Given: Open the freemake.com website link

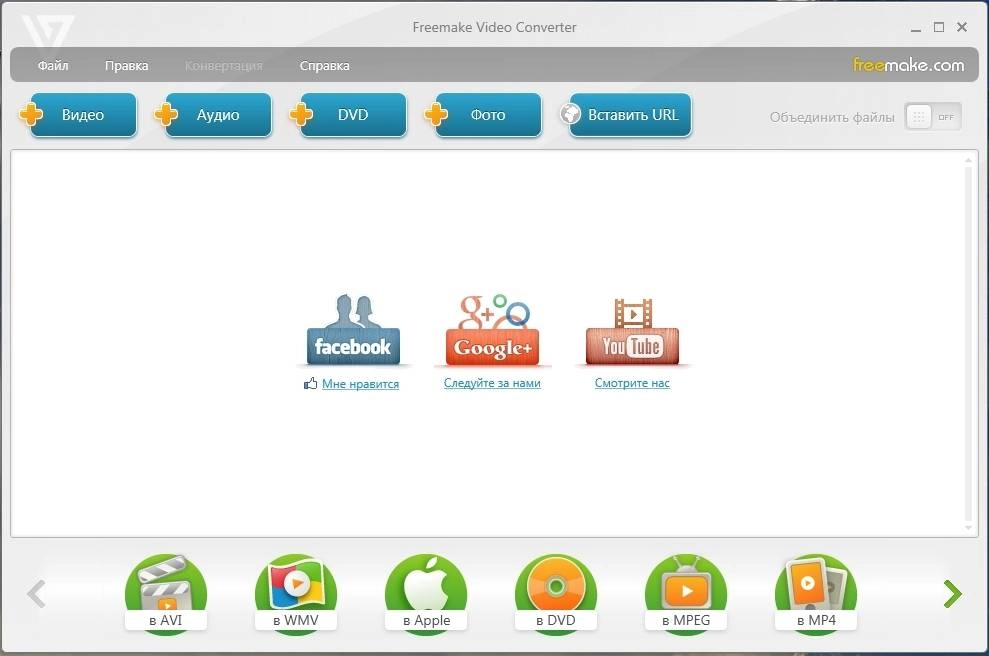Looking at the screenshot, I should [908, 65].
